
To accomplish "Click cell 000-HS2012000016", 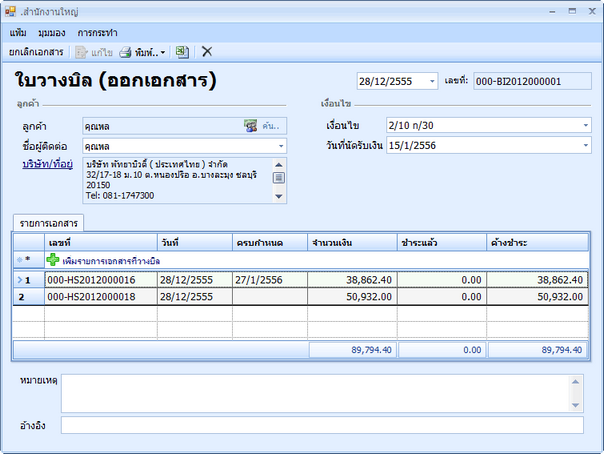I will [x=101, y=280].
